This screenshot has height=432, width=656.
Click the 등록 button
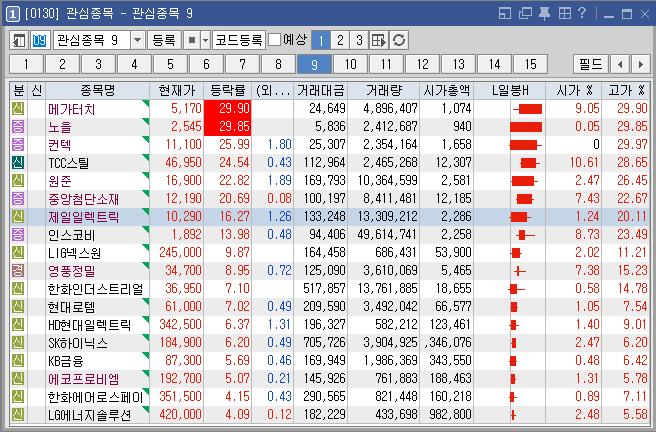point(164,41)
